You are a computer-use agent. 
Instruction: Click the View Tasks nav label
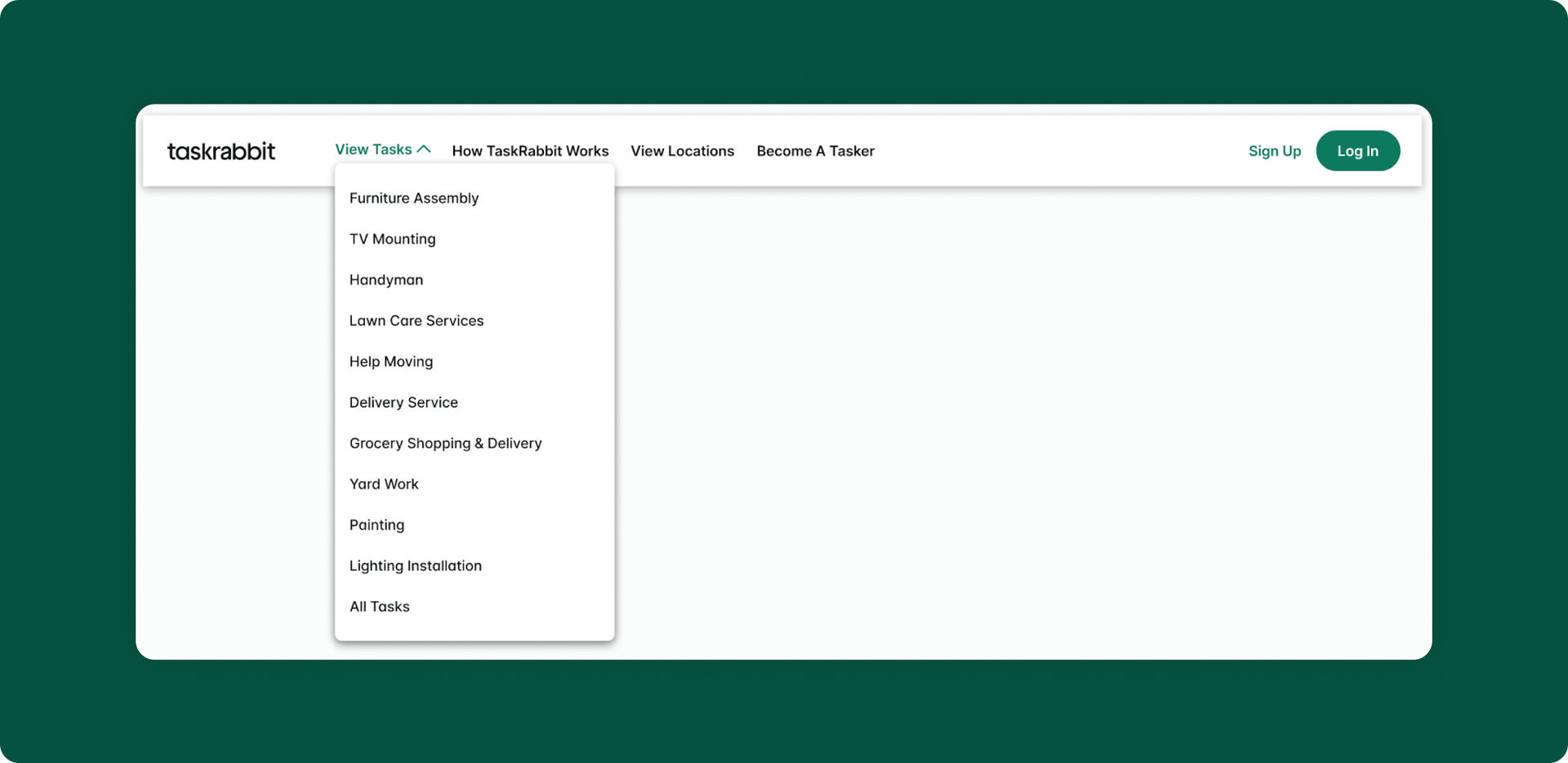pos(374,149)
